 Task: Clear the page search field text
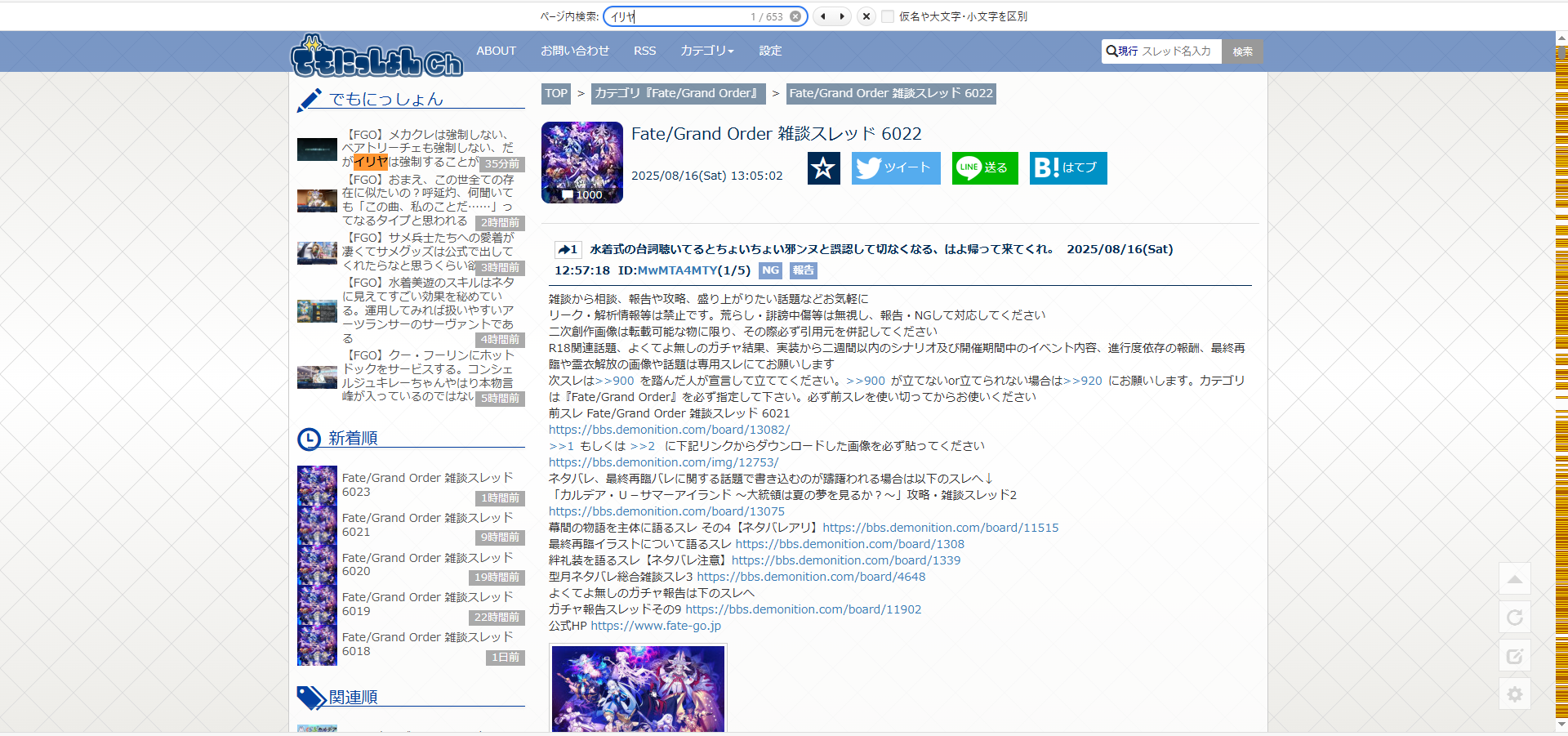tap(795, 16)
